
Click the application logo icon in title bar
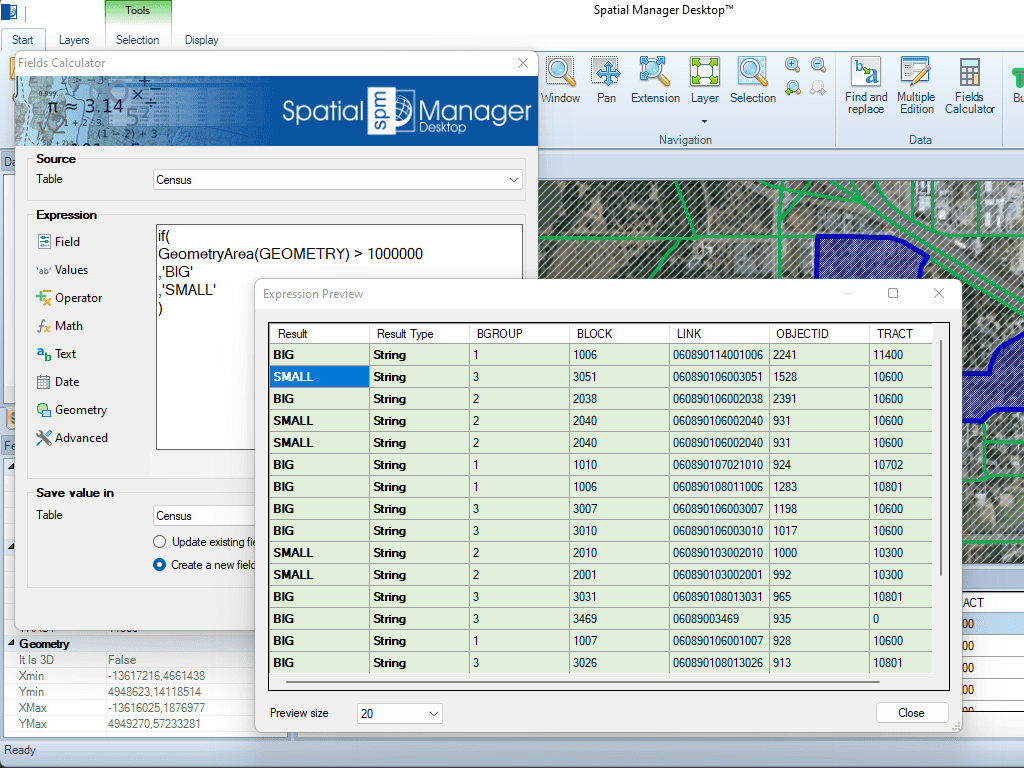coord(9,11)
